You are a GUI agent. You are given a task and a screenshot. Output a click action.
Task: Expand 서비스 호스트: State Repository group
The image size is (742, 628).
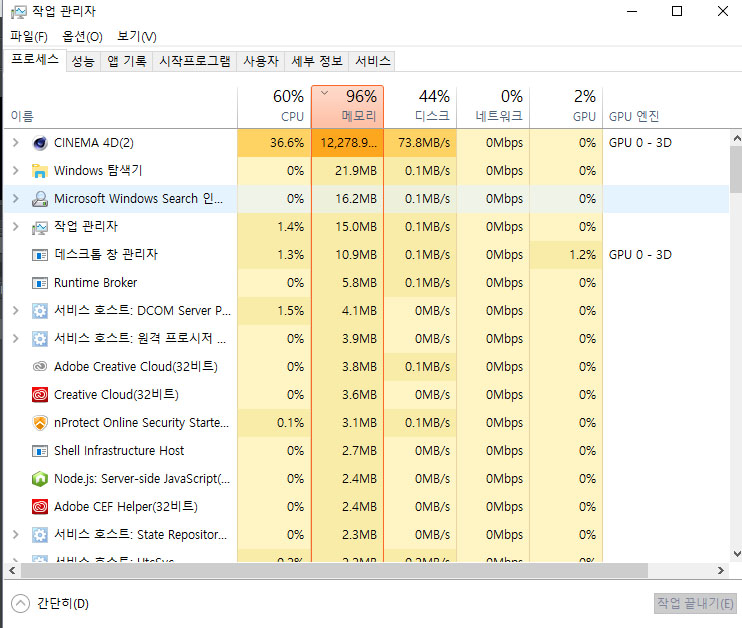(16, 534)
